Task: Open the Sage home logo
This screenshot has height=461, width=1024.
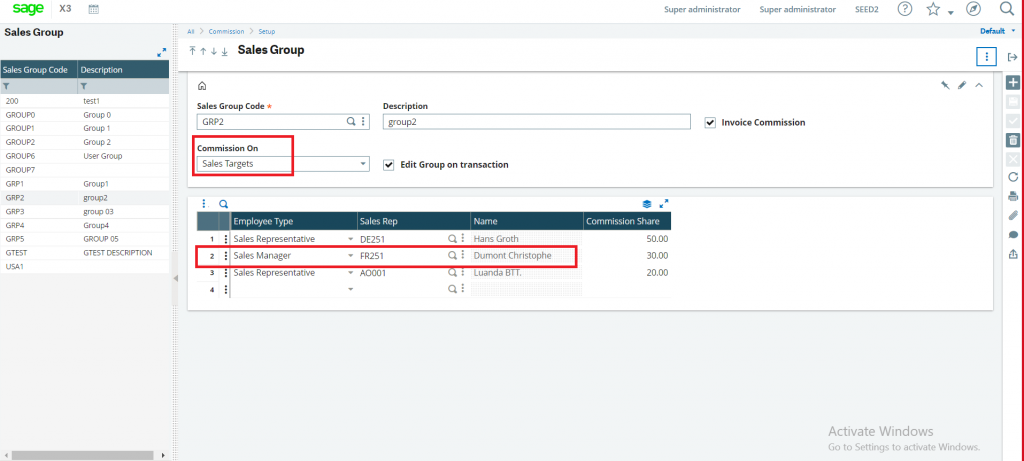Action: coord(28,8)
